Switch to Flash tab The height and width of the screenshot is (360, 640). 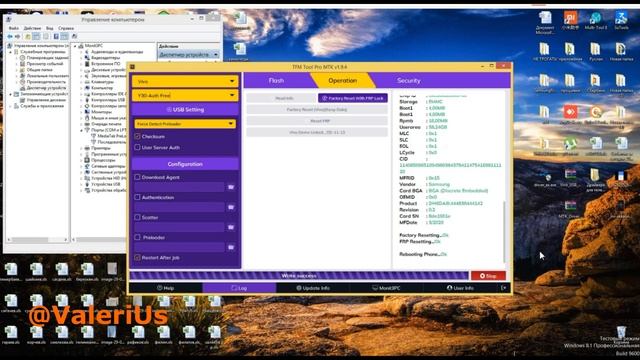(x=276, y=80)
